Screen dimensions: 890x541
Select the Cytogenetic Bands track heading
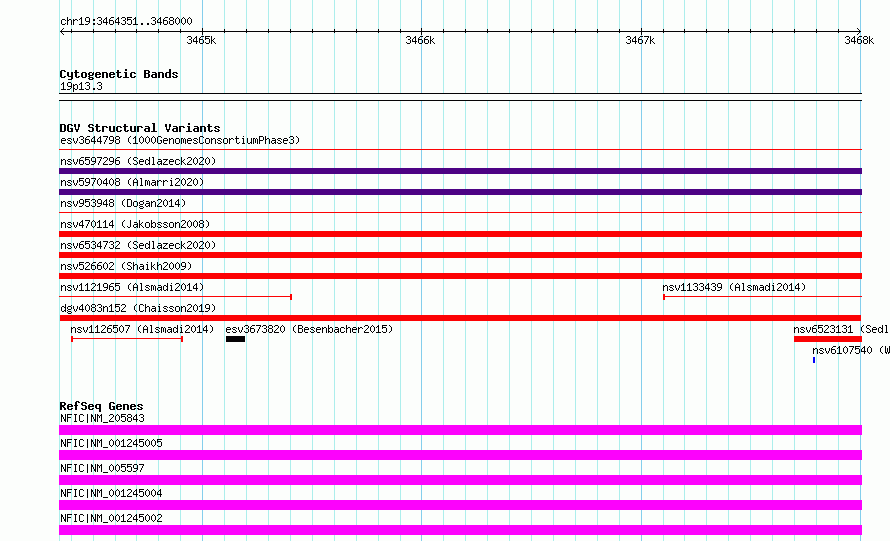(119, 74)
